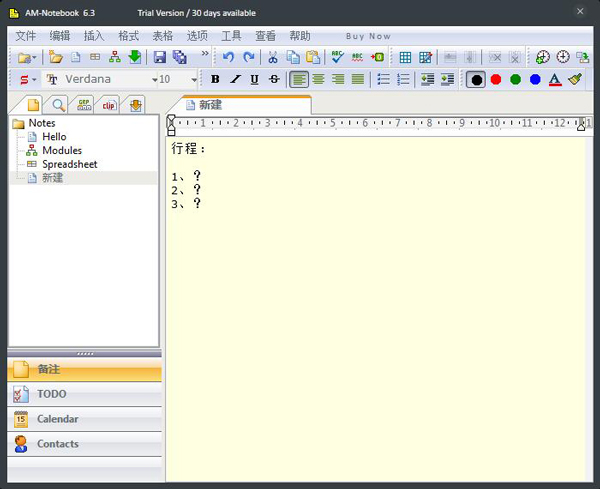Toggle bold formatting
Screen dimensions: 600x489
click(x=215, y=79)
